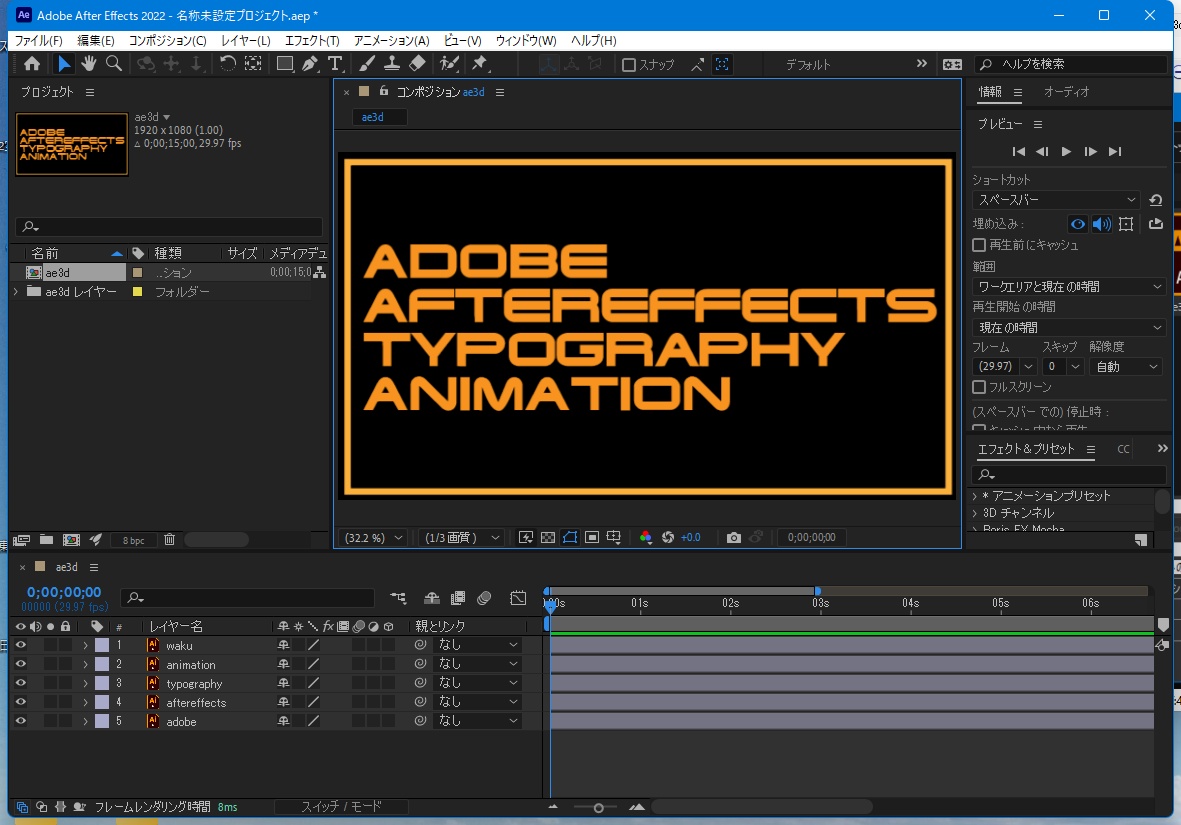Switch to the オーディオ tab
Screen dimensions: 1181x825
[x=1067, y=92]
